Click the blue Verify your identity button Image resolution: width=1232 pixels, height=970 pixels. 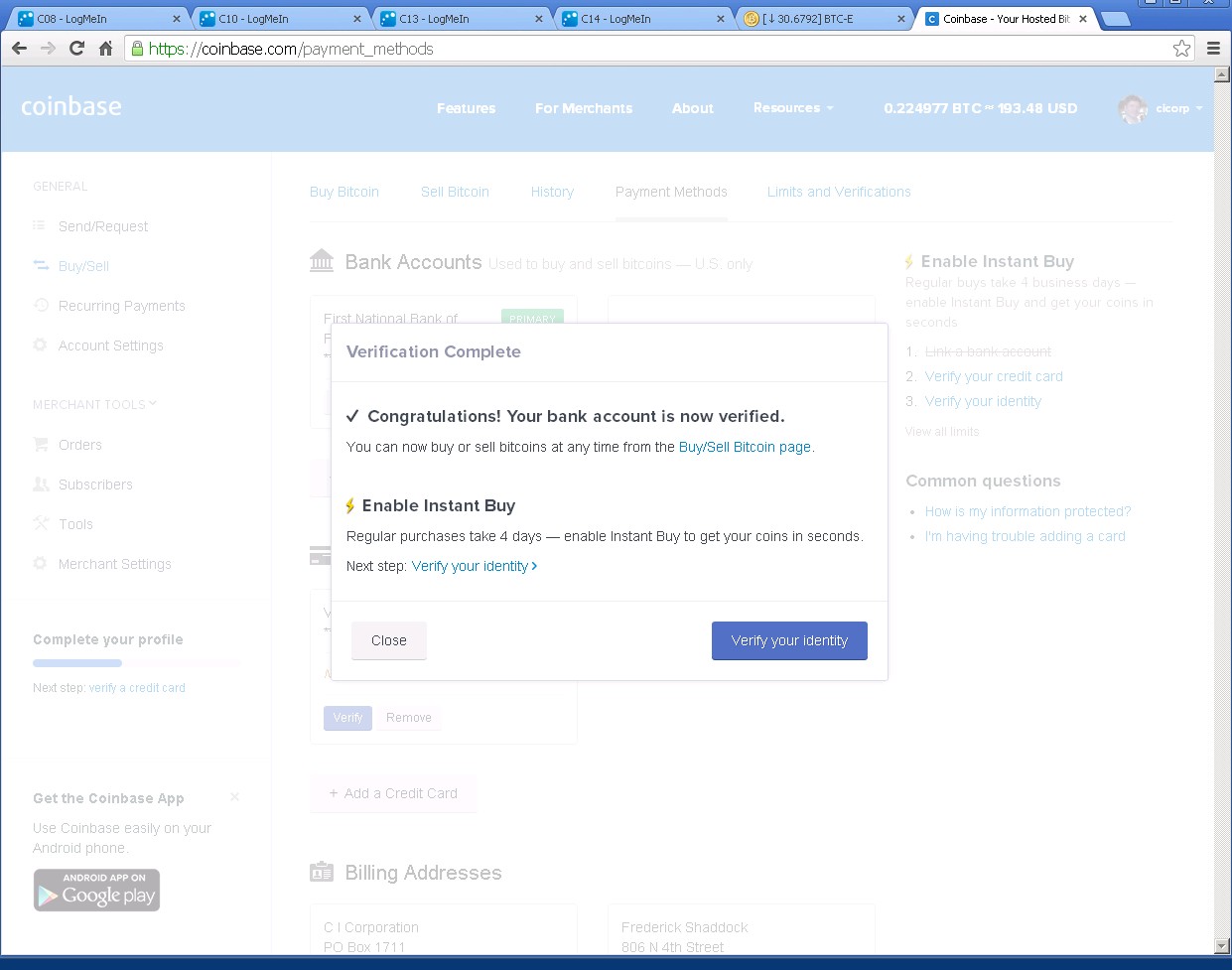click(x=789, y=640)
